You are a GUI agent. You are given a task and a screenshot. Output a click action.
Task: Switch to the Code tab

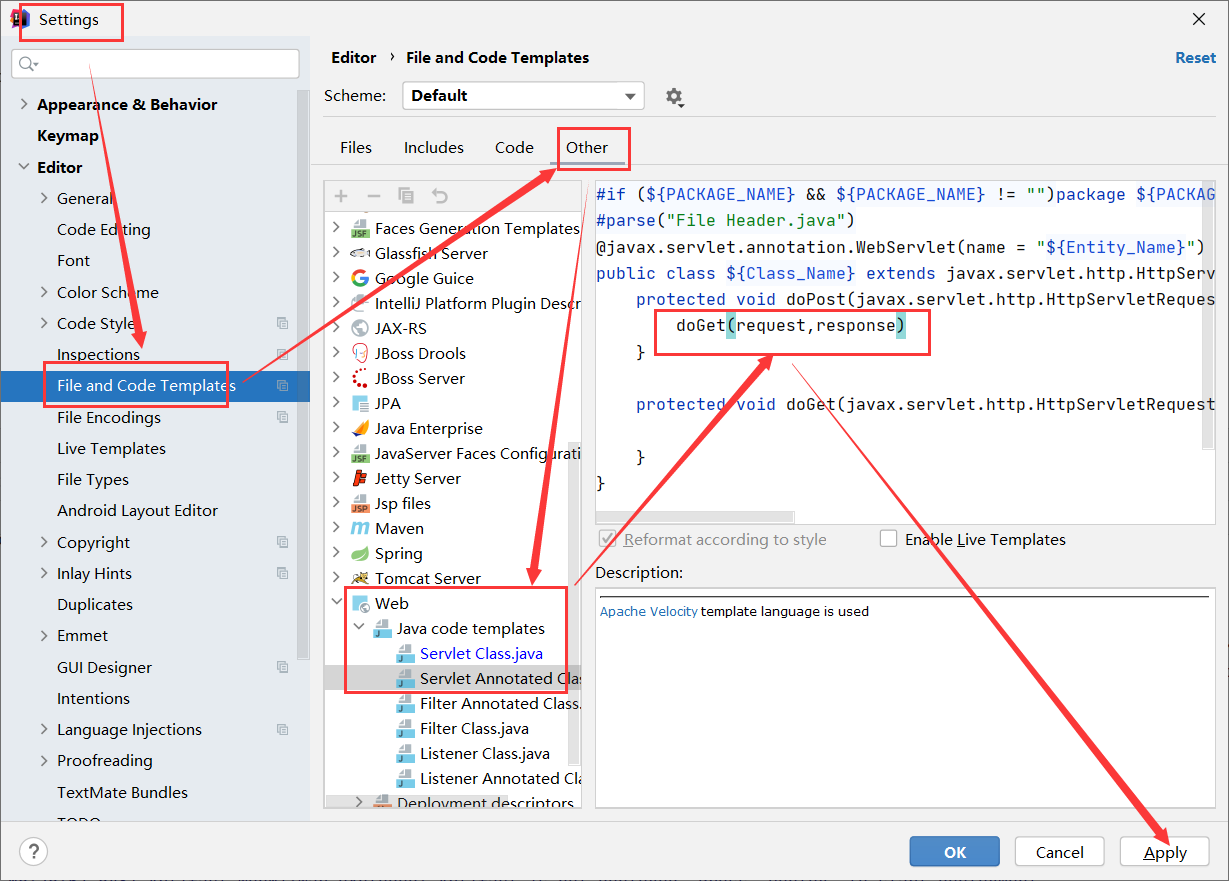point(514,147)
